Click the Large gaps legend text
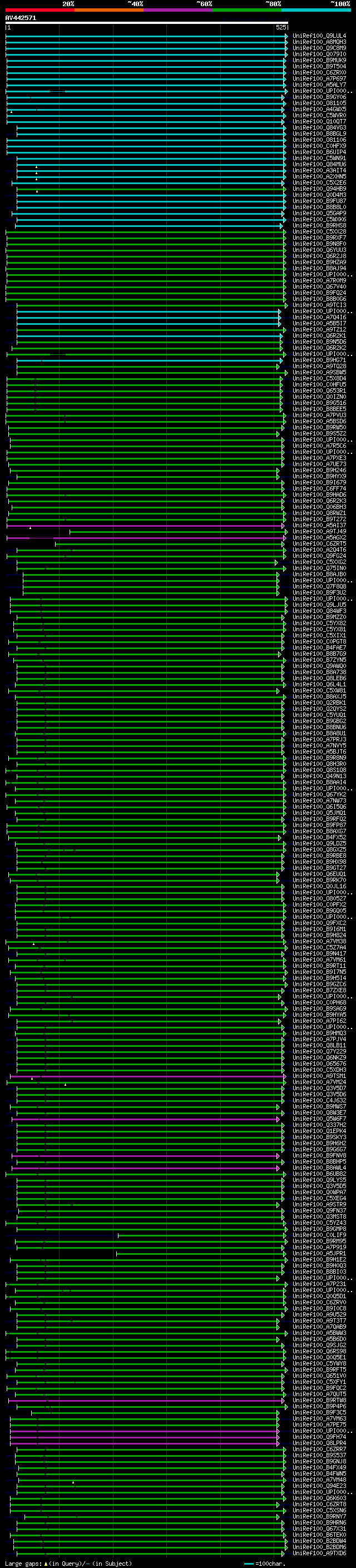Screen dimensions: 356x1568 (68, 1564)
